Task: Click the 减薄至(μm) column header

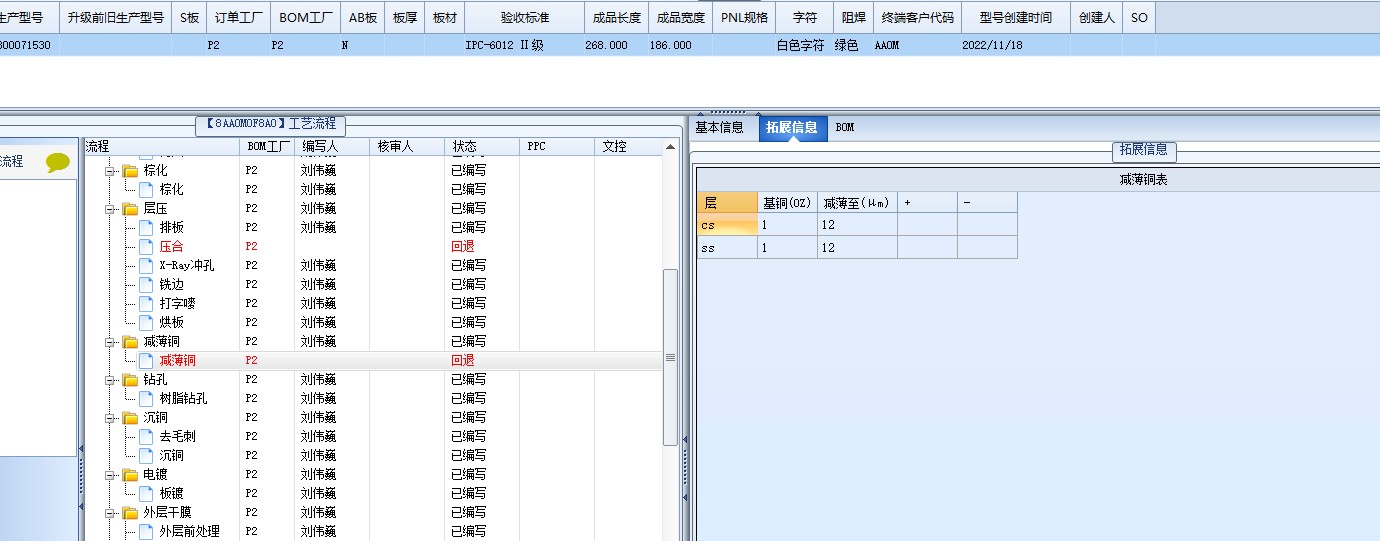Action: tap(857, 202)
